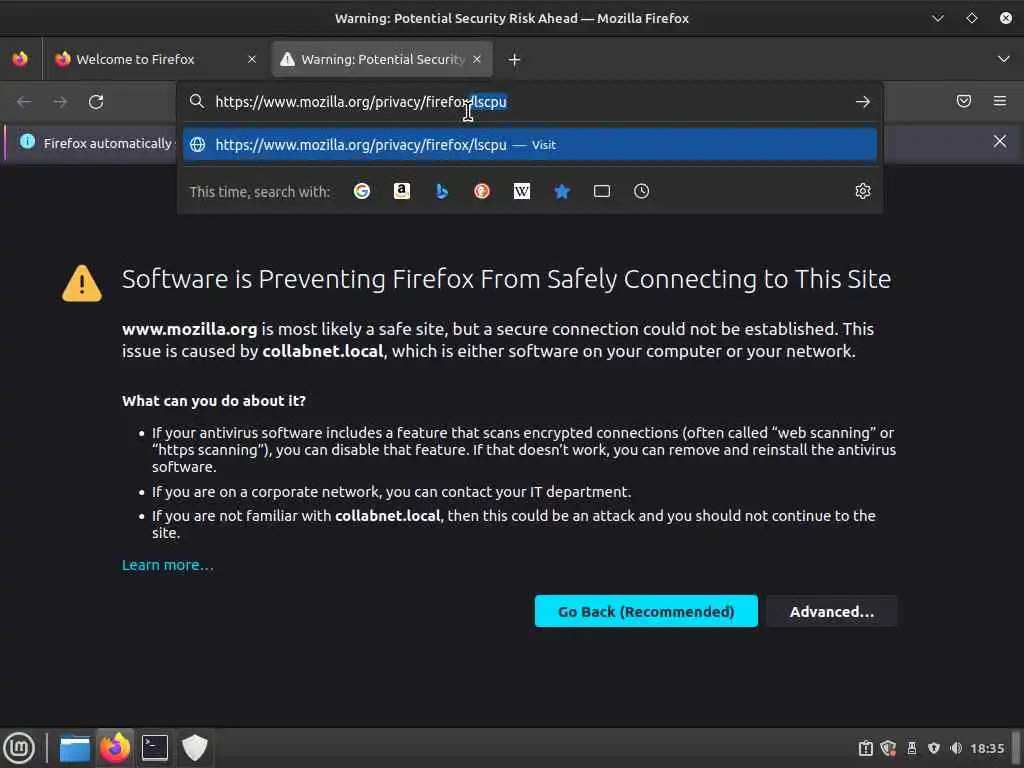1024x768 pixels.
Task: Click the removable drives tray icon
Action: (912, 748)
